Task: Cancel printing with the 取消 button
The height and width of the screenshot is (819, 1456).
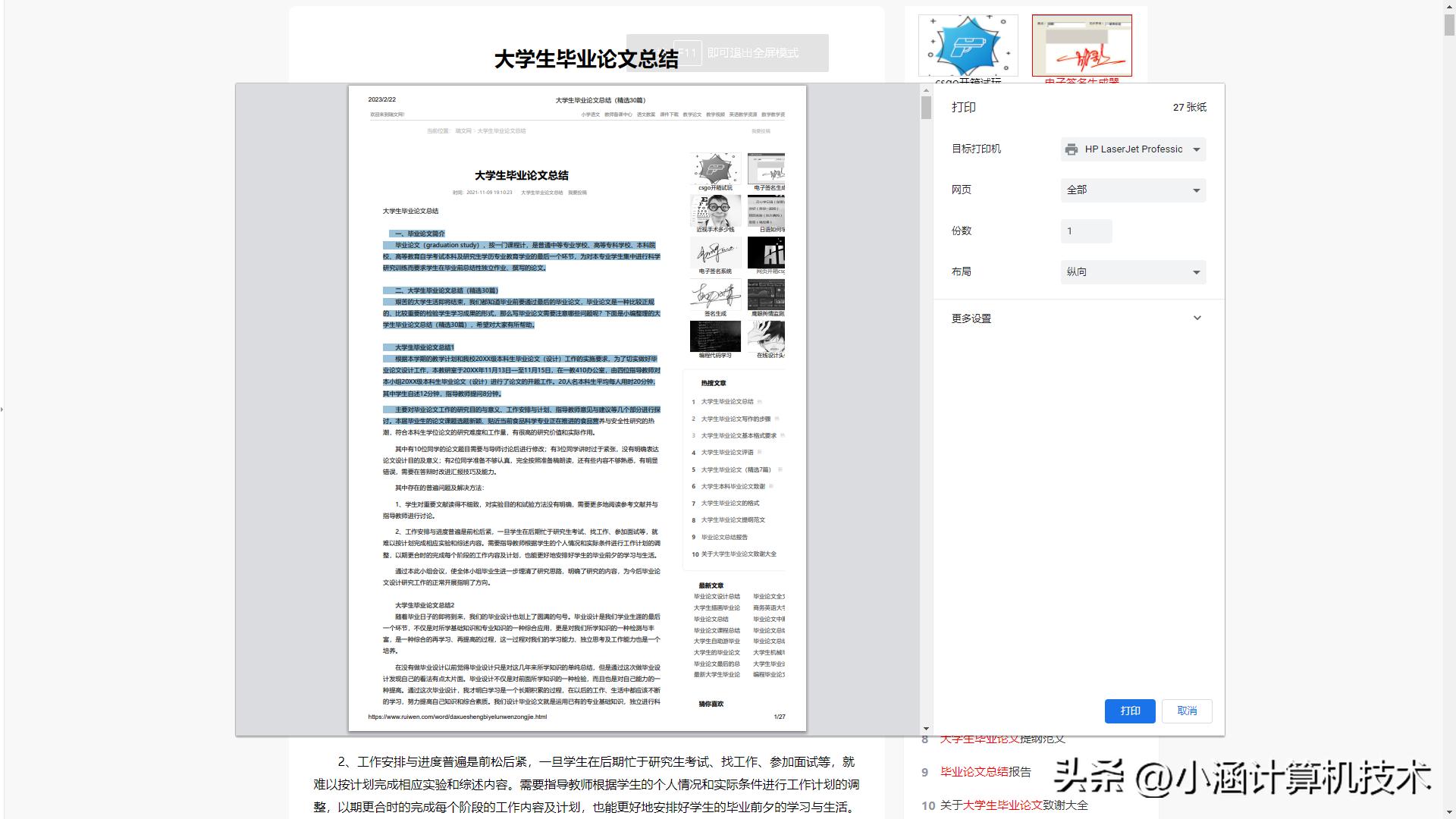Action: click(x=1186, y=711)
